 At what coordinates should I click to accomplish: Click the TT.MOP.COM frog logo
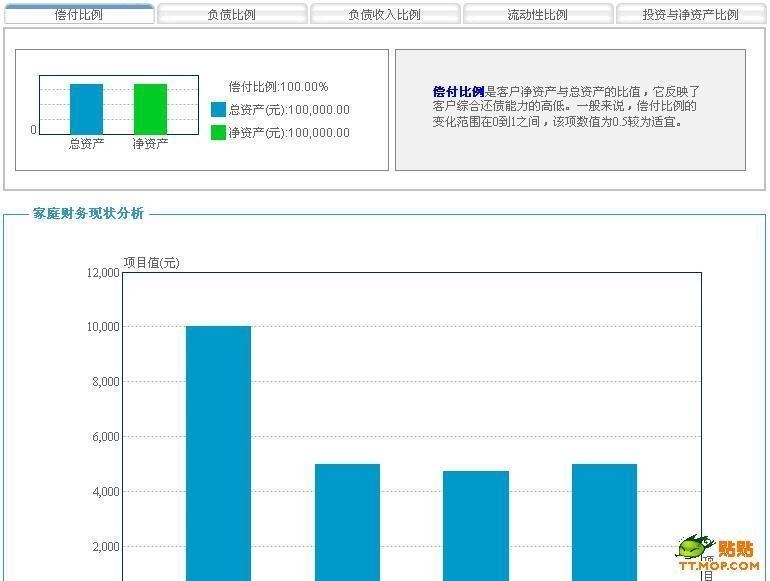[x=719, y=554]
